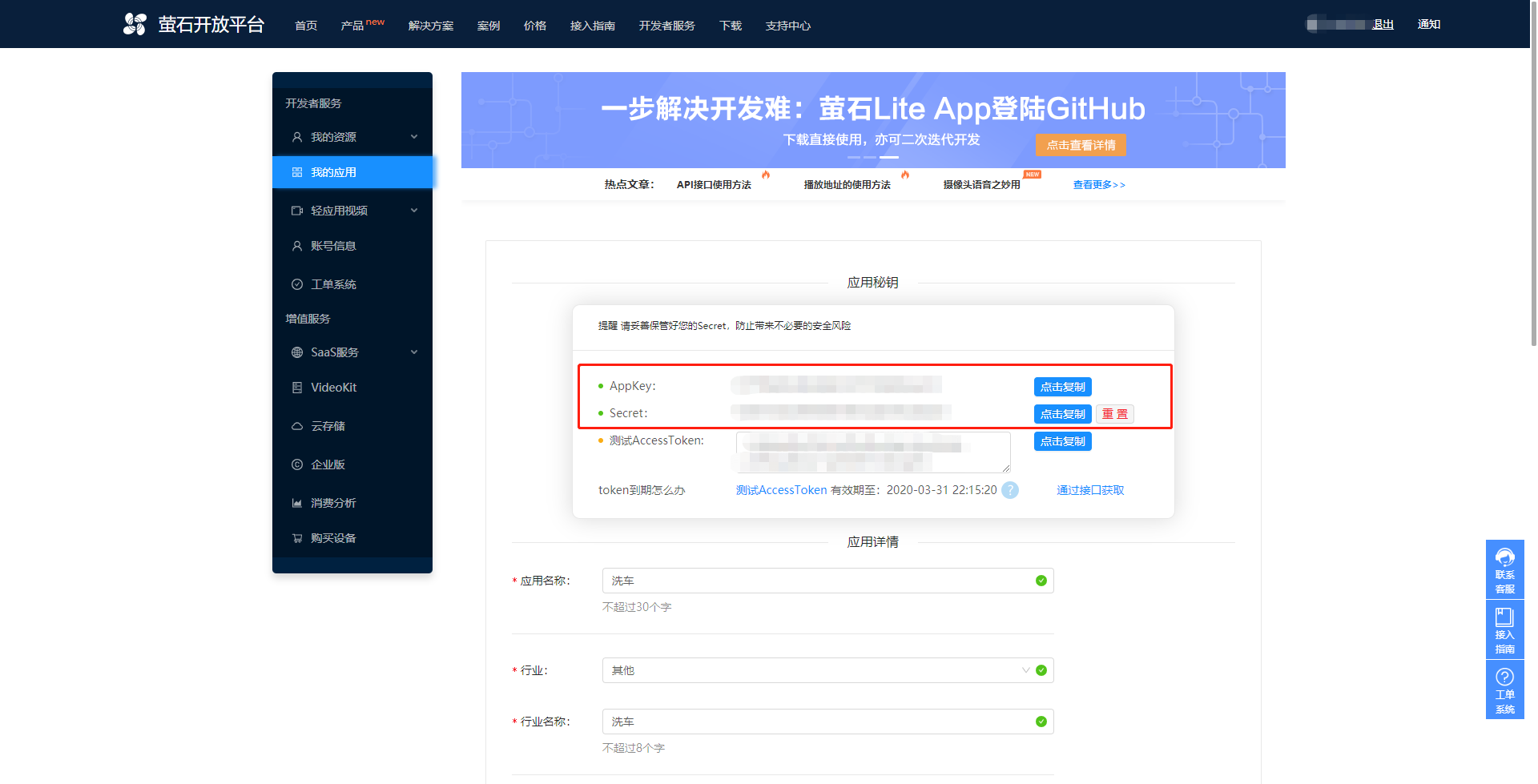1538x784 pixels.
Task: Click the 测试AccessToken validity link
Action: (782, 490)
